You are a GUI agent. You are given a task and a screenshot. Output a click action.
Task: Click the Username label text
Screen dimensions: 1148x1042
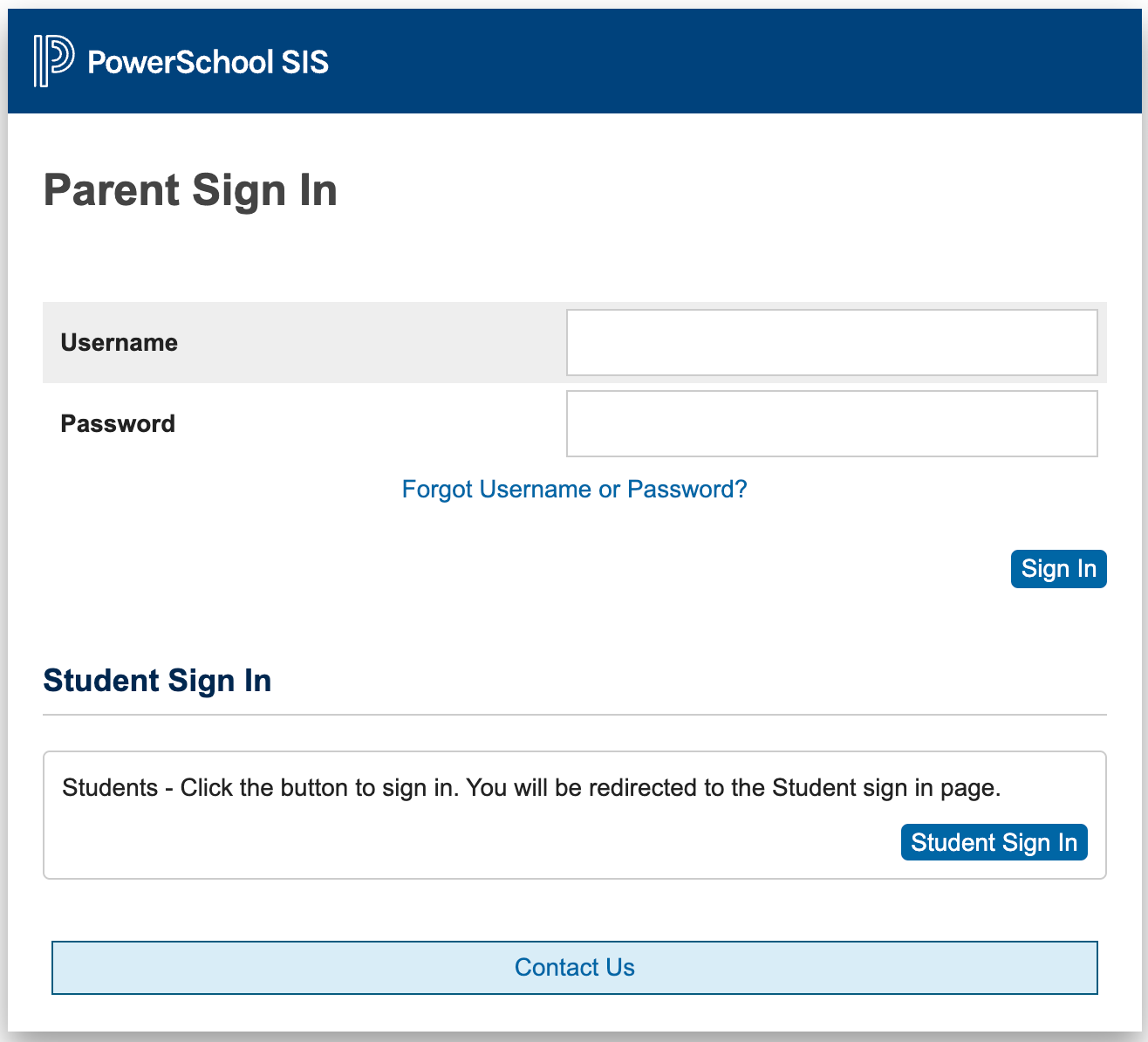(x=119, y=342)
